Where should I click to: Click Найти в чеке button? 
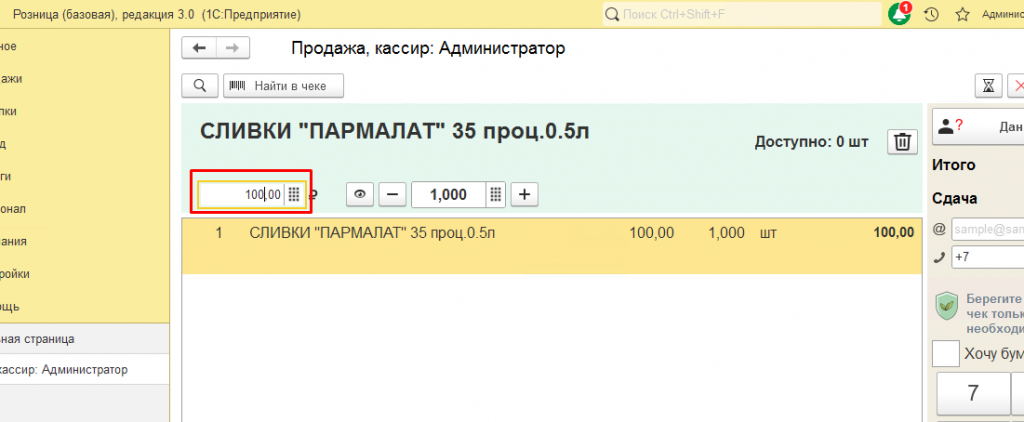pyautogui.click(x=283, y=86)
